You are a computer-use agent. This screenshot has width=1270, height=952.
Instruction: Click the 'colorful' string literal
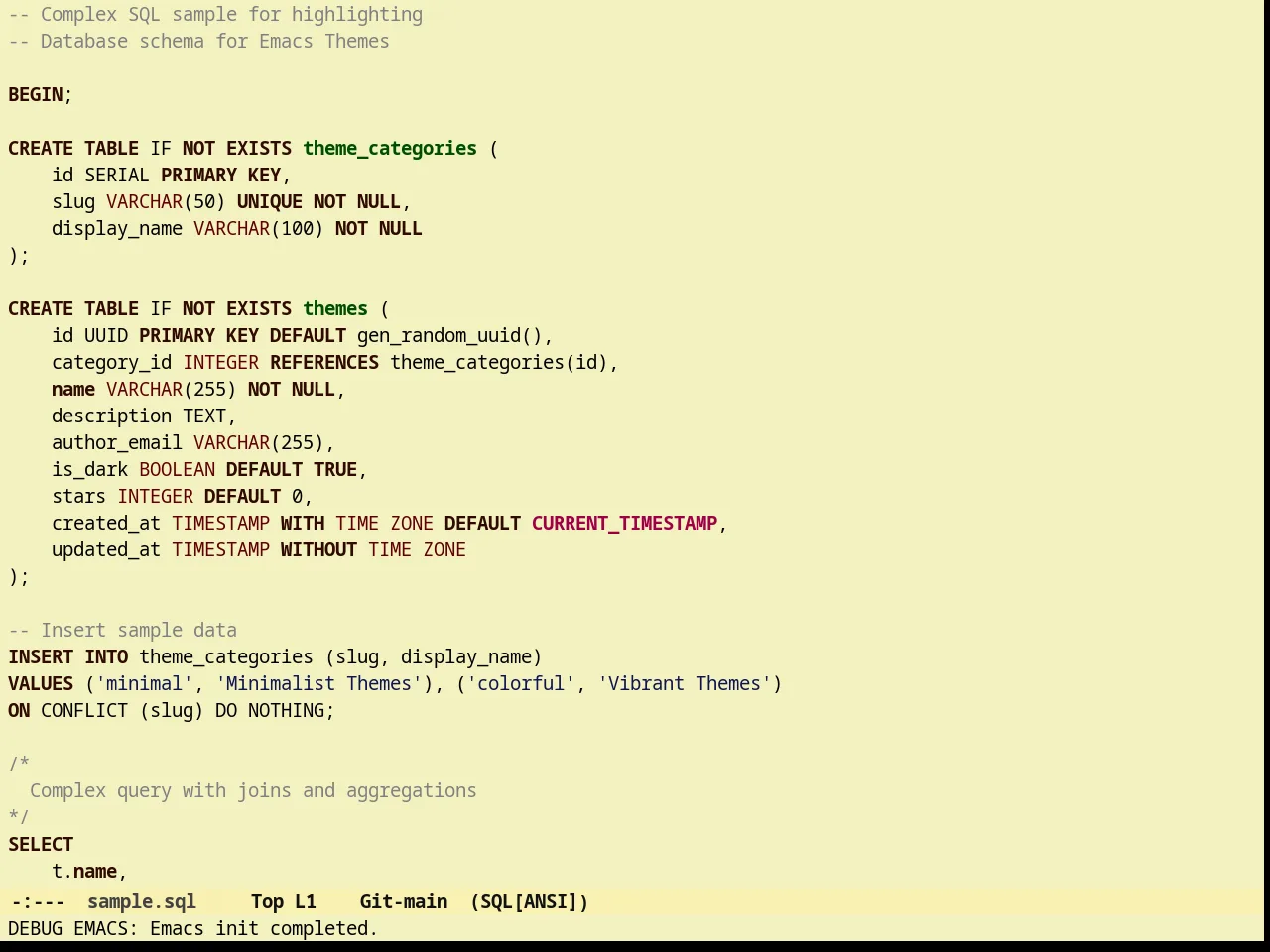[x=521, y=684]
